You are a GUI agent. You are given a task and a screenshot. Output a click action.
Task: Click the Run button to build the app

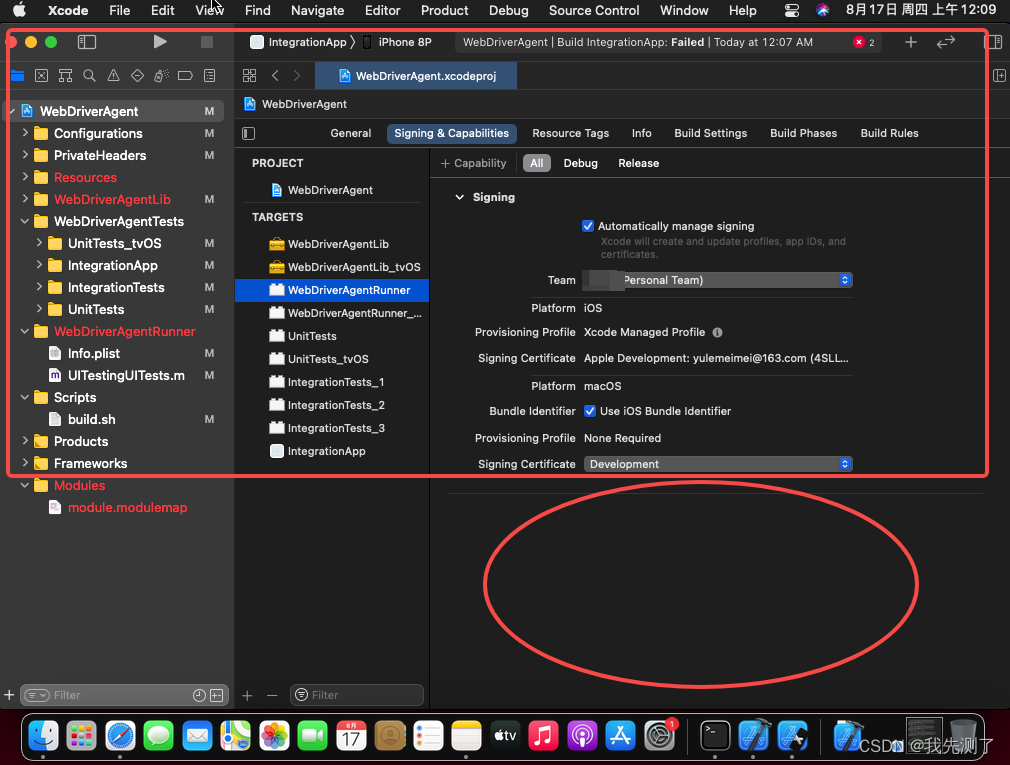[x=159, y=41]
